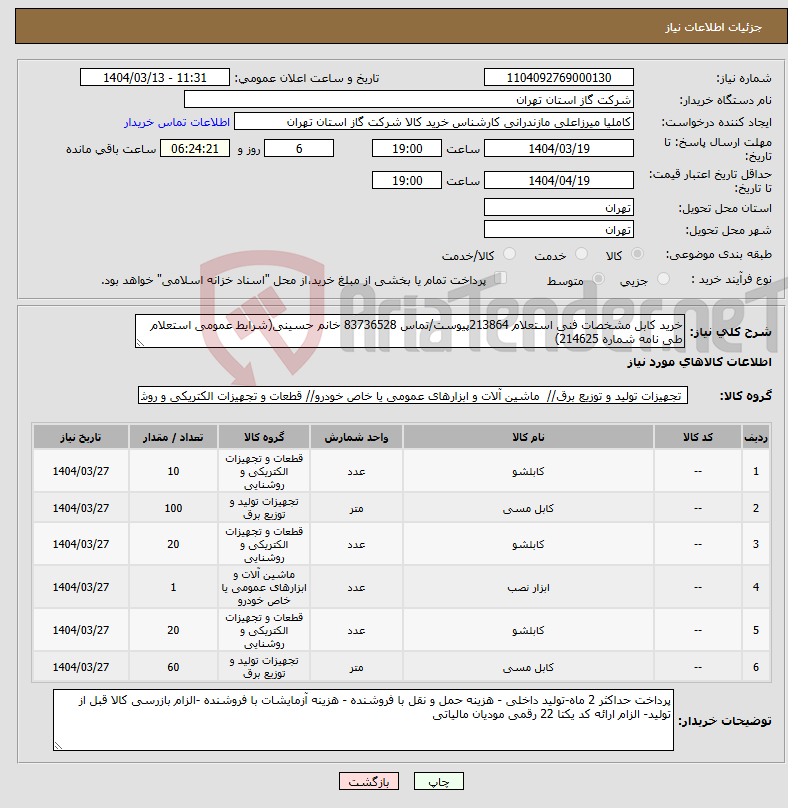Click the تاریخ و ساعت اعلان عمومی field

(x=155, y=78)
